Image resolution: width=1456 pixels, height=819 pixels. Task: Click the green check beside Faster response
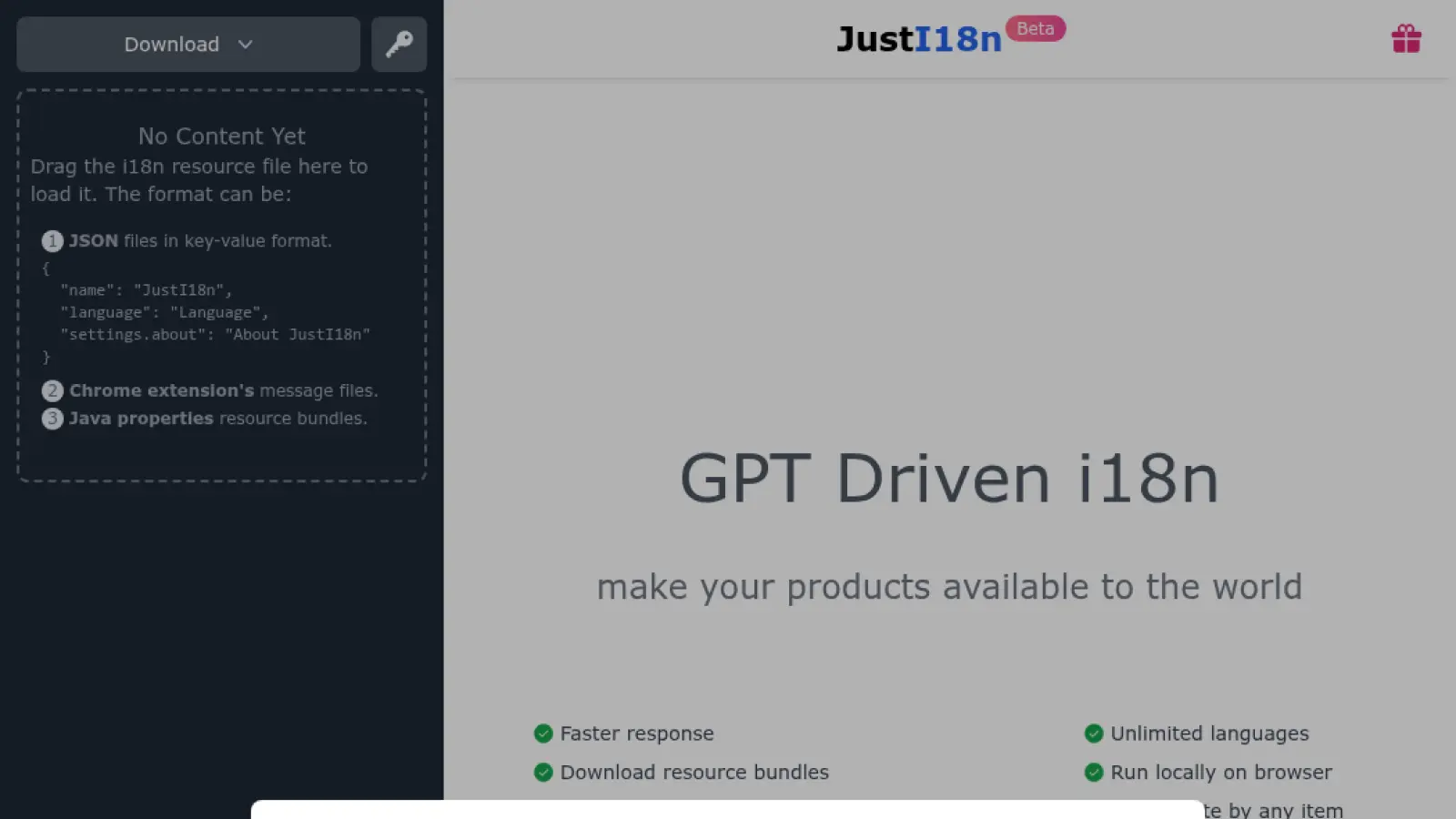point(543,733)
